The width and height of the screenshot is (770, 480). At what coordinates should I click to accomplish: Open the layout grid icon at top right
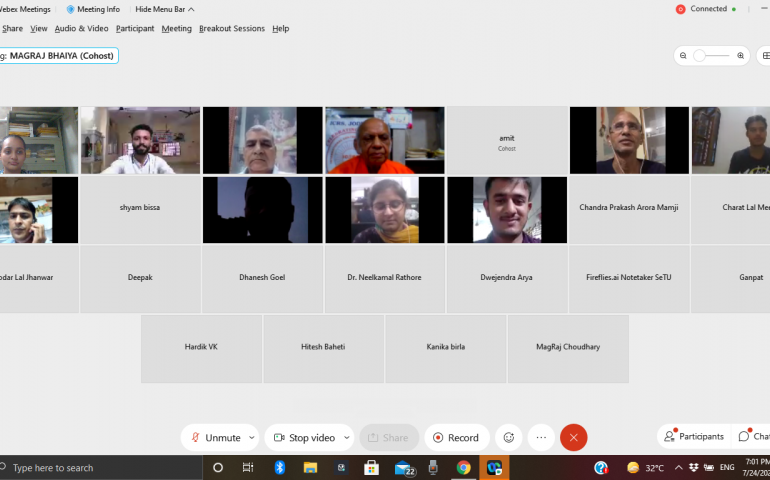tap(765, 56)
